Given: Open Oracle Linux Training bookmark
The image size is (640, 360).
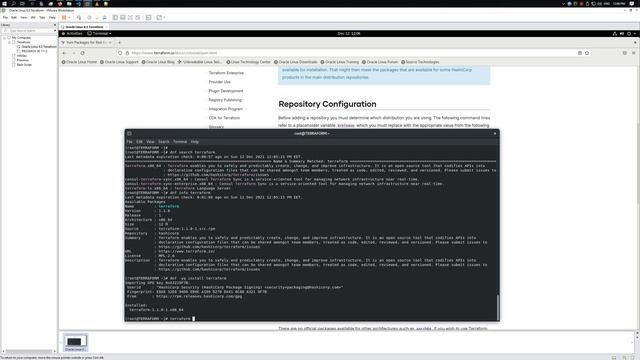Looking at the screenshot, I should (x=340, y=62).
